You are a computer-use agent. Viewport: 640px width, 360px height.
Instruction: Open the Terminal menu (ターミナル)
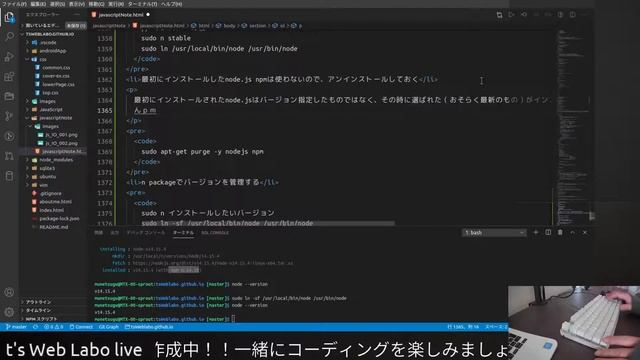pyautogui.click(x=142, y=4)
